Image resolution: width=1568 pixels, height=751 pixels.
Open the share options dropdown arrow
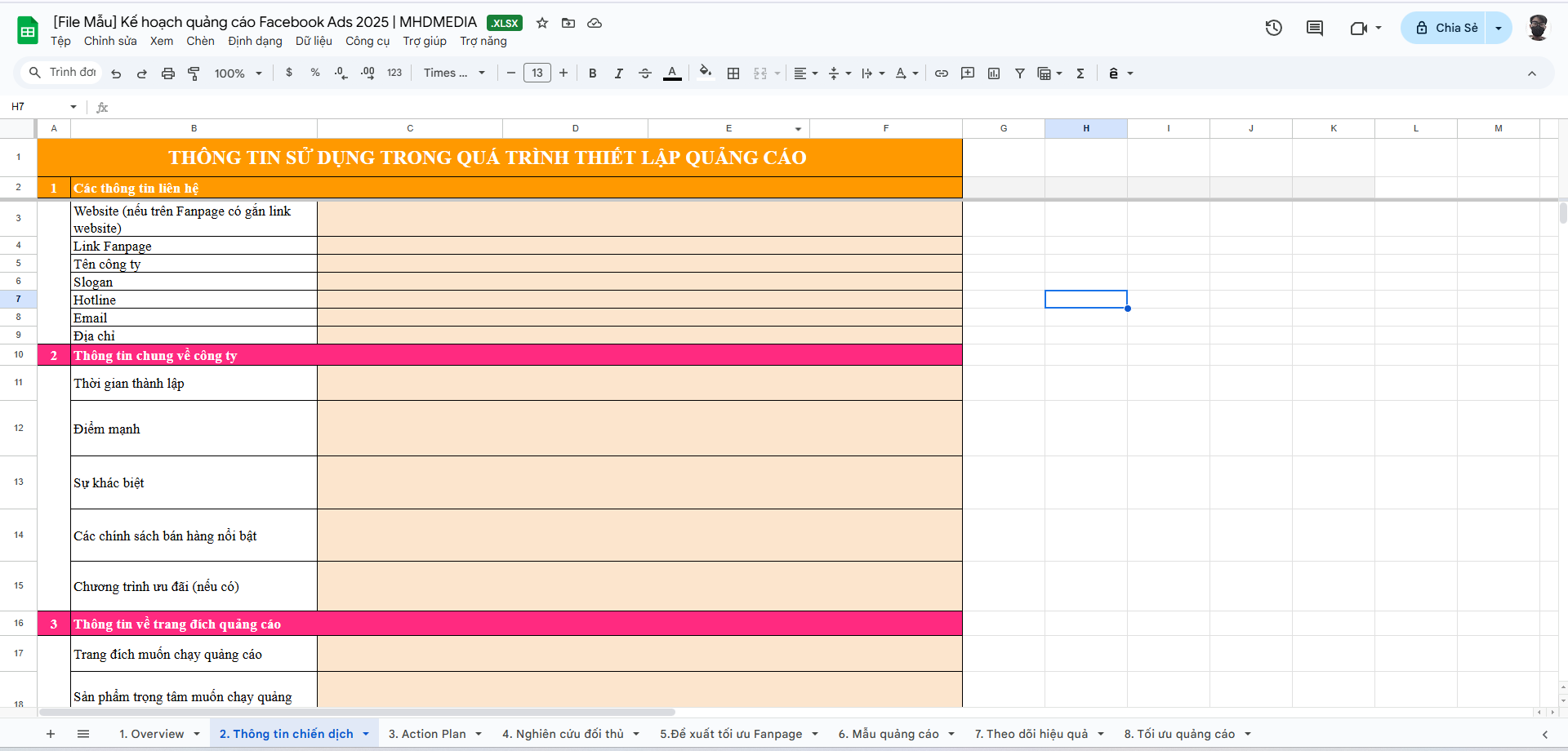(1499, 28)
